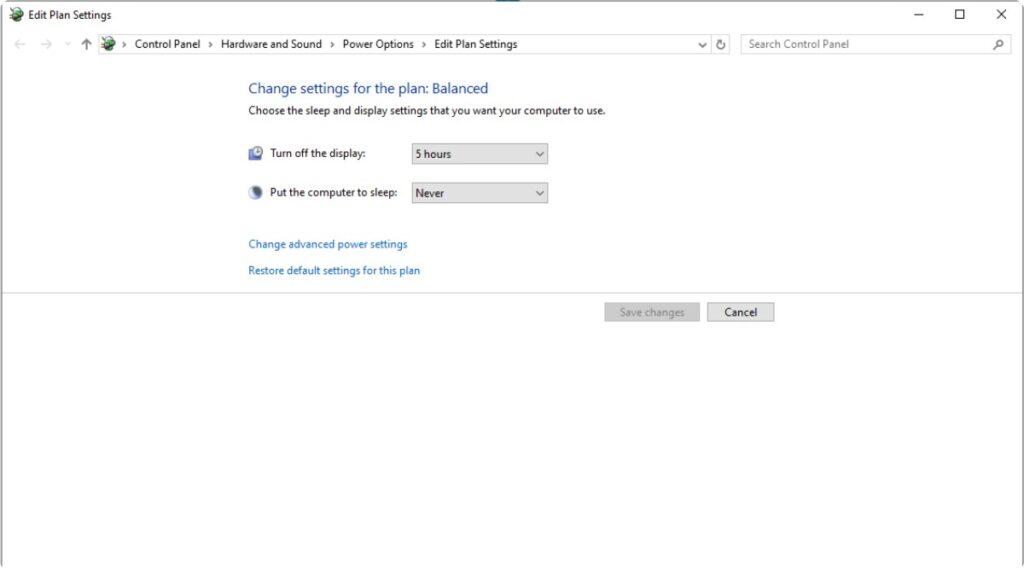Expand chevron after Control Panel breadcrumb

210,44
